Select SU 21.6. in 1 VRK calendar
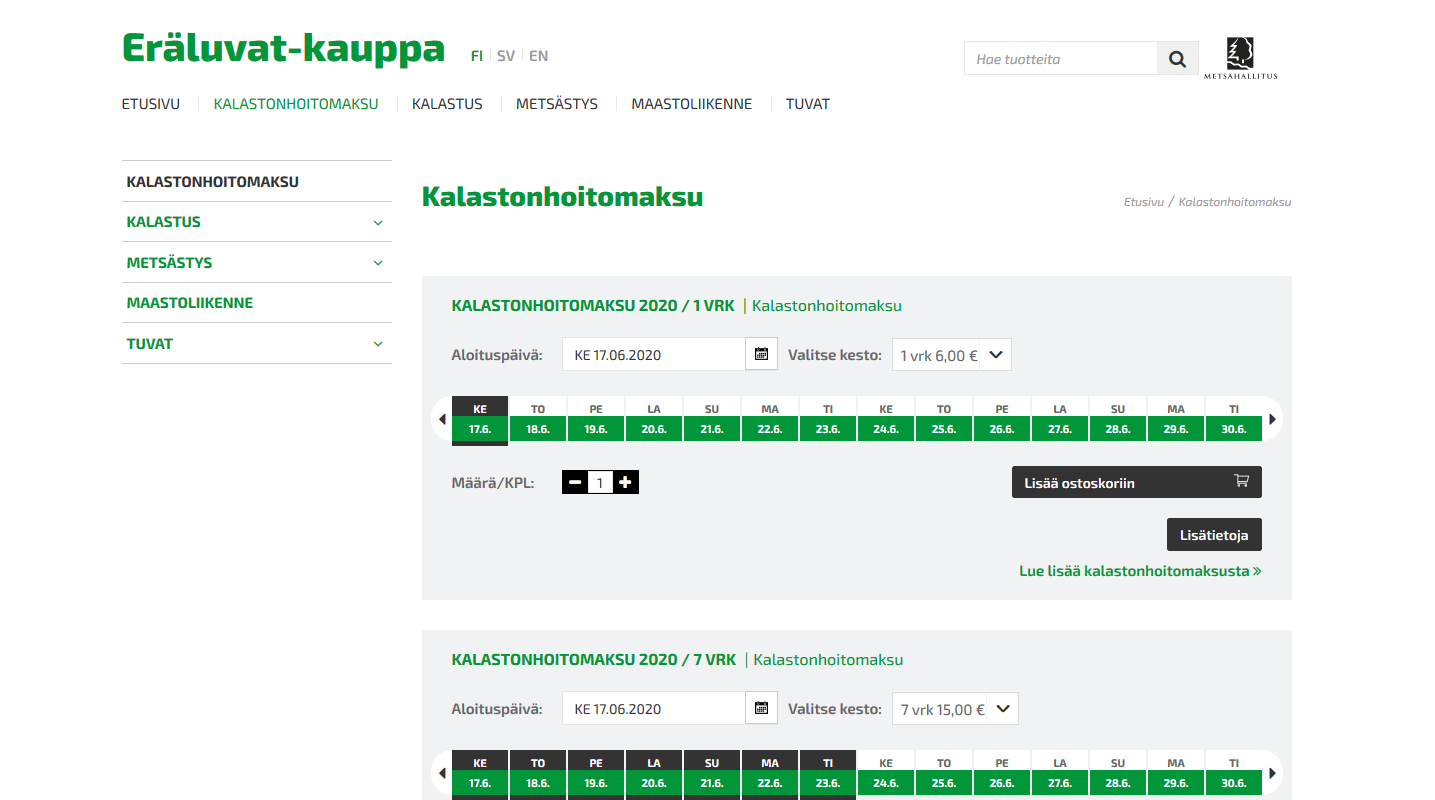 coord(712,419)
